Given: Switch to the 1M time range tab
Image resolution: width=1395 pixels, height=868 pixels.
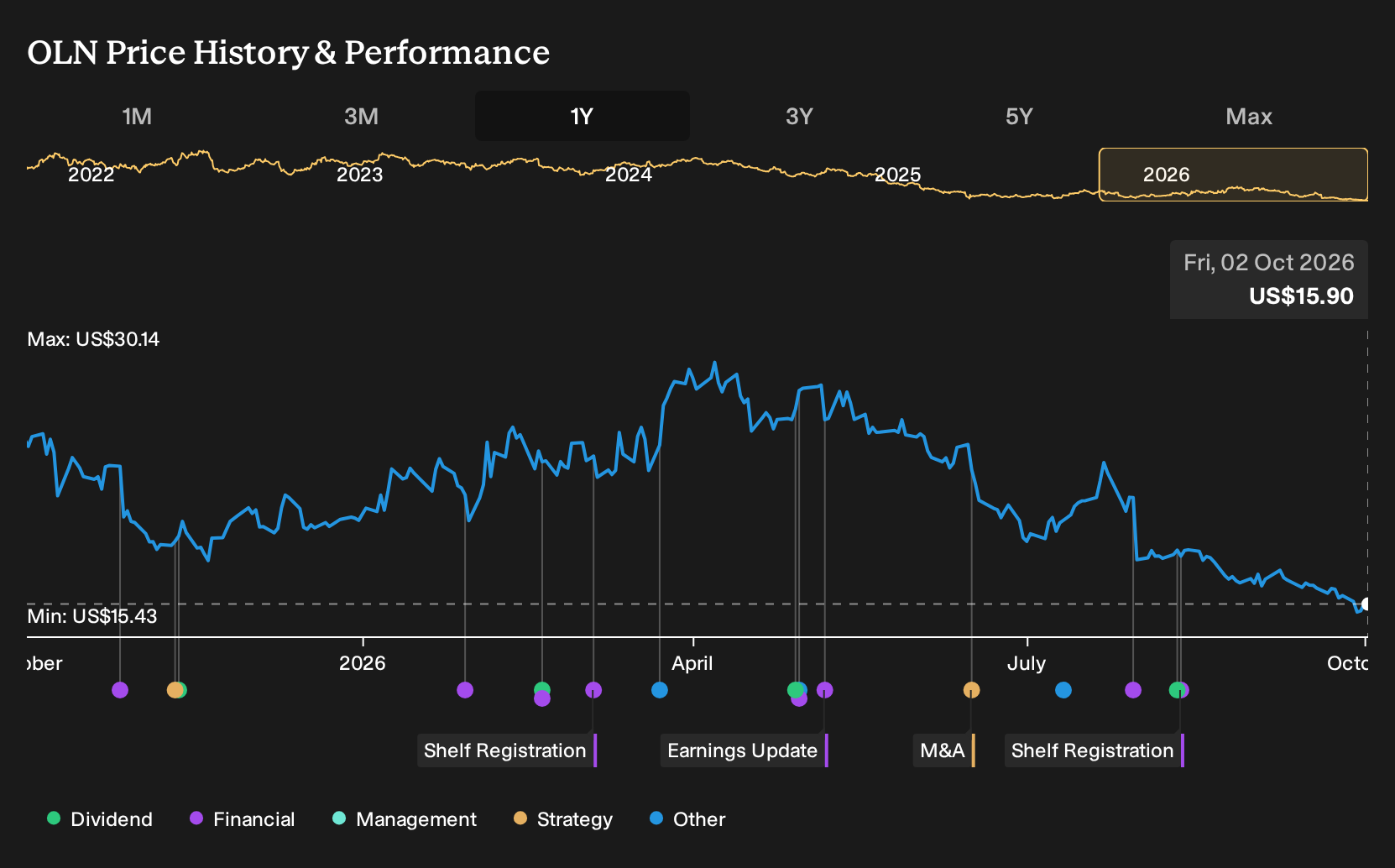Looking at the screenshot, I should point(137,117).
